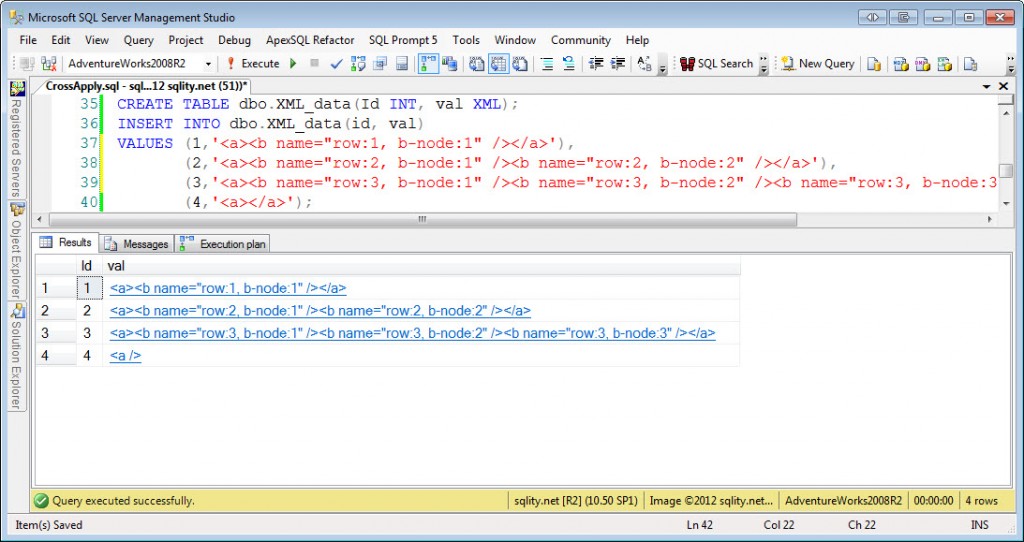Click Display Estimated Execution Plan icon

[358, 63]
